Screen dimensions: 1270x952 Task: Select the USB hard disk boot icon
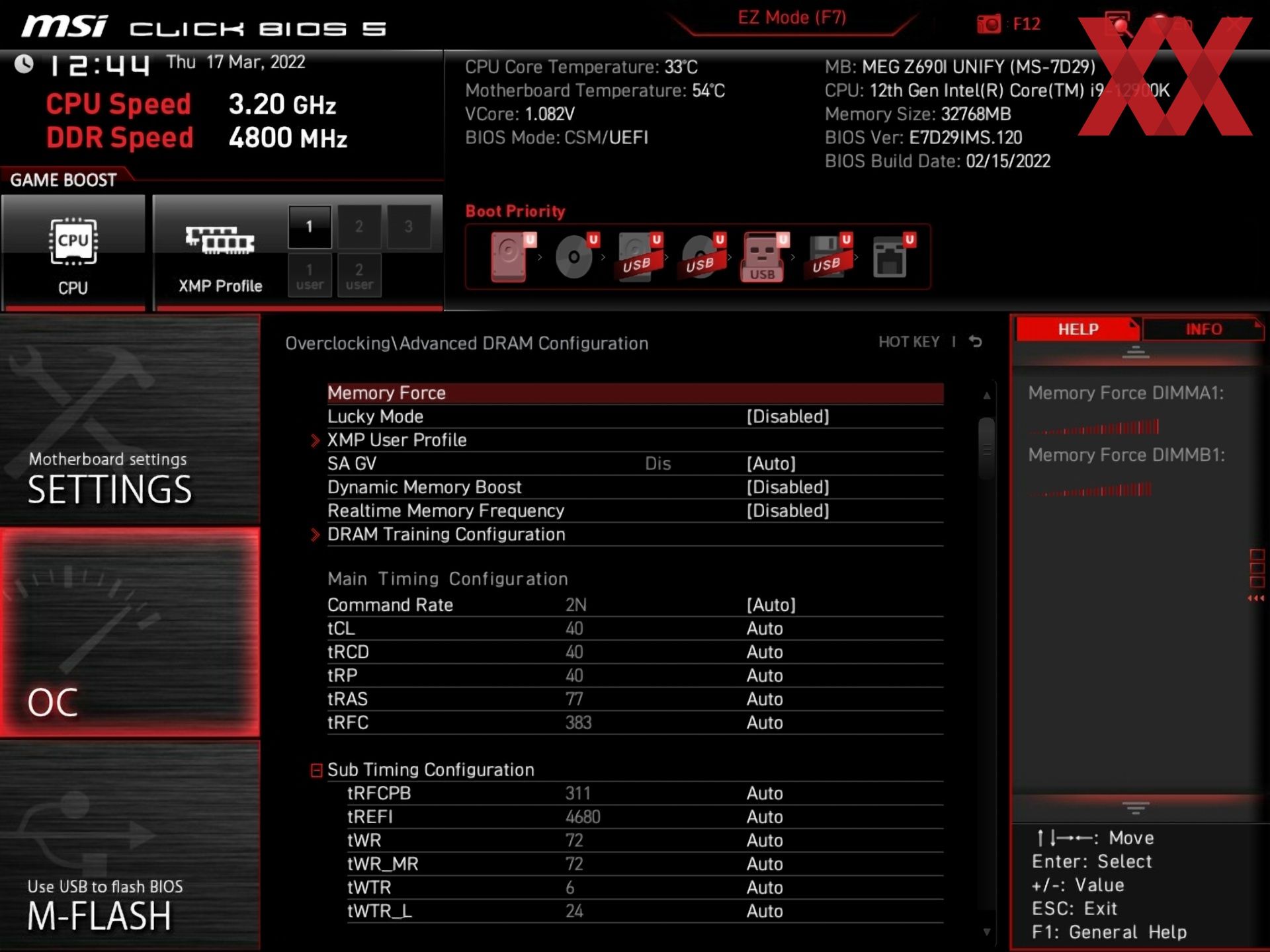[640, 257]
